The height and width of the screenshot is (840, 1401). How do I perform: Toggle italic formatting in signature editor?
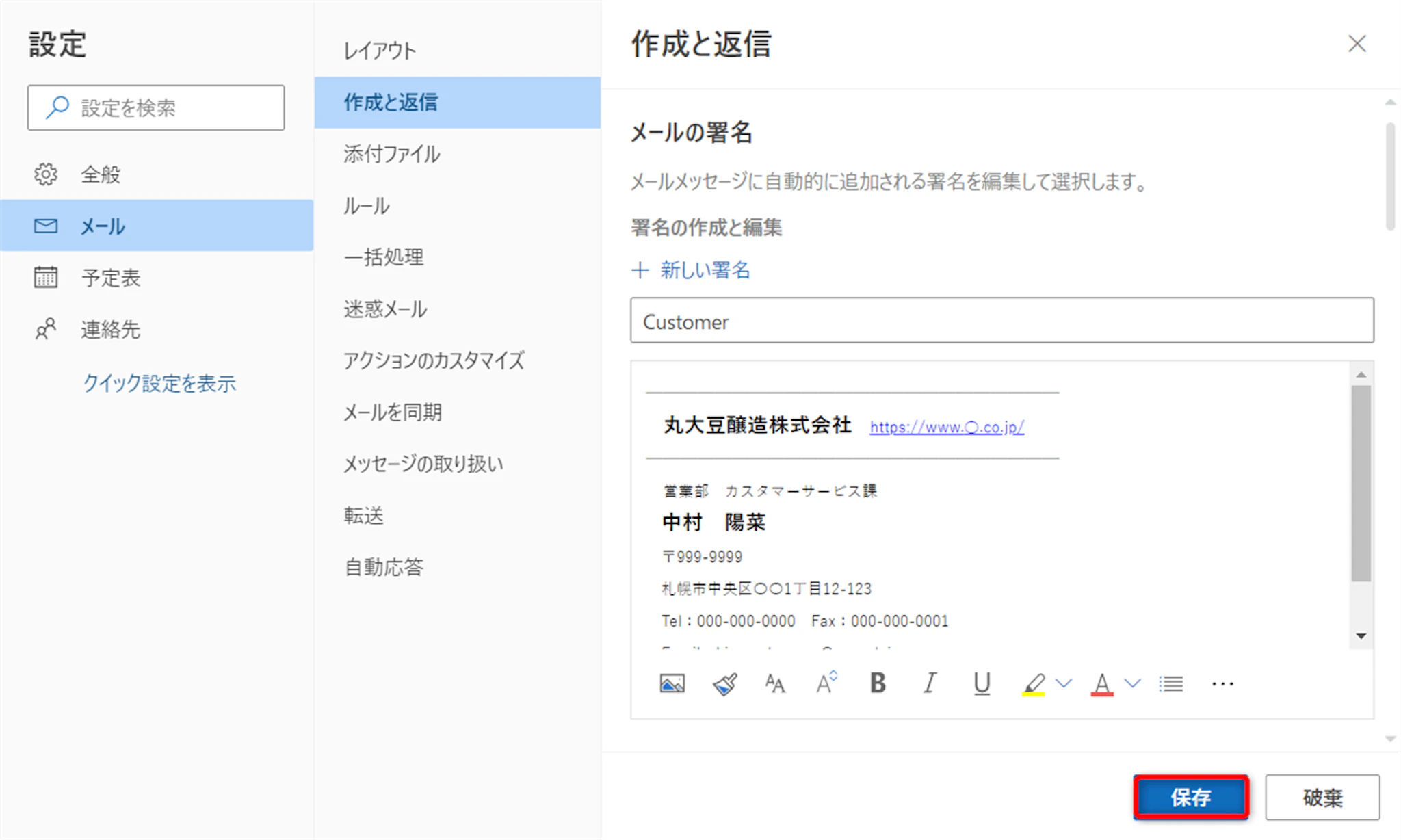[929, 683]
